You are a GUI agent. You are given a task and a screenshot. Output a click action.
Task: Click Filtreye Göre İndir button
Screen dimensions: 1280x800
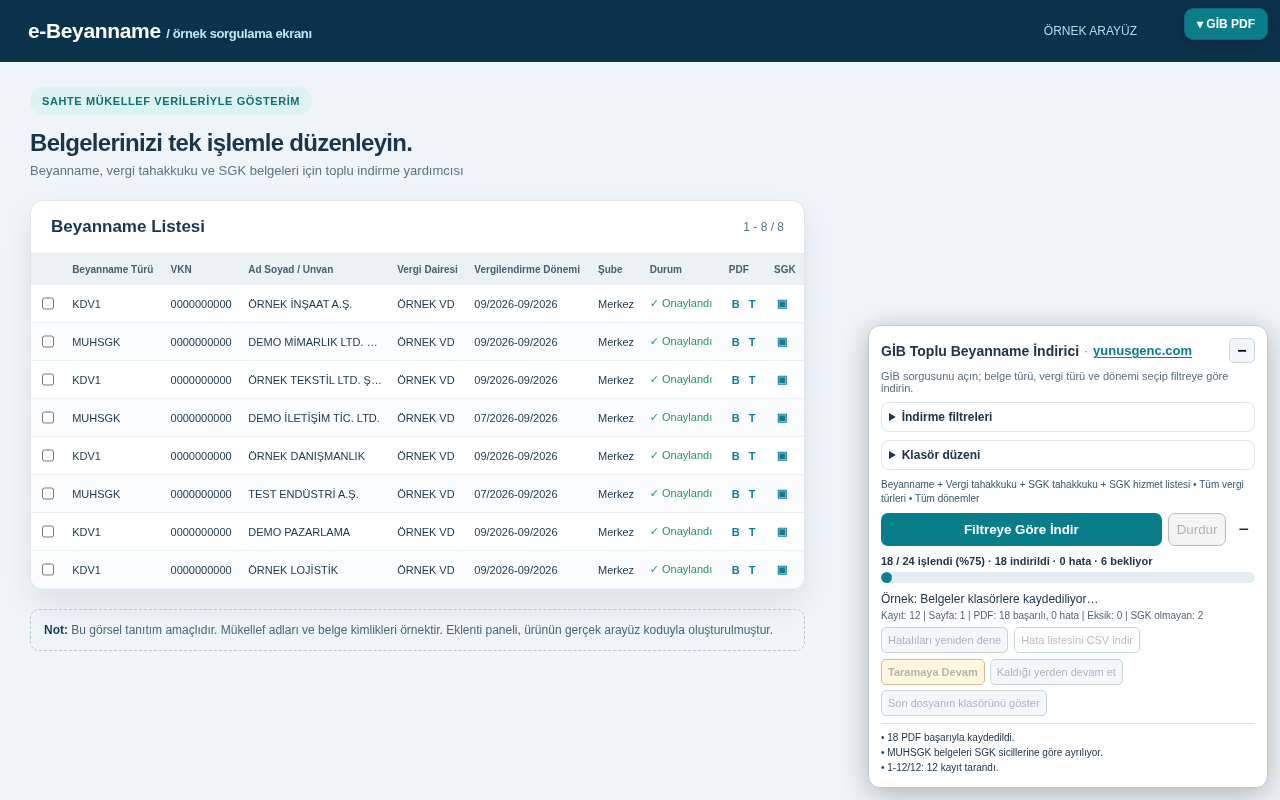[1021, 530]
